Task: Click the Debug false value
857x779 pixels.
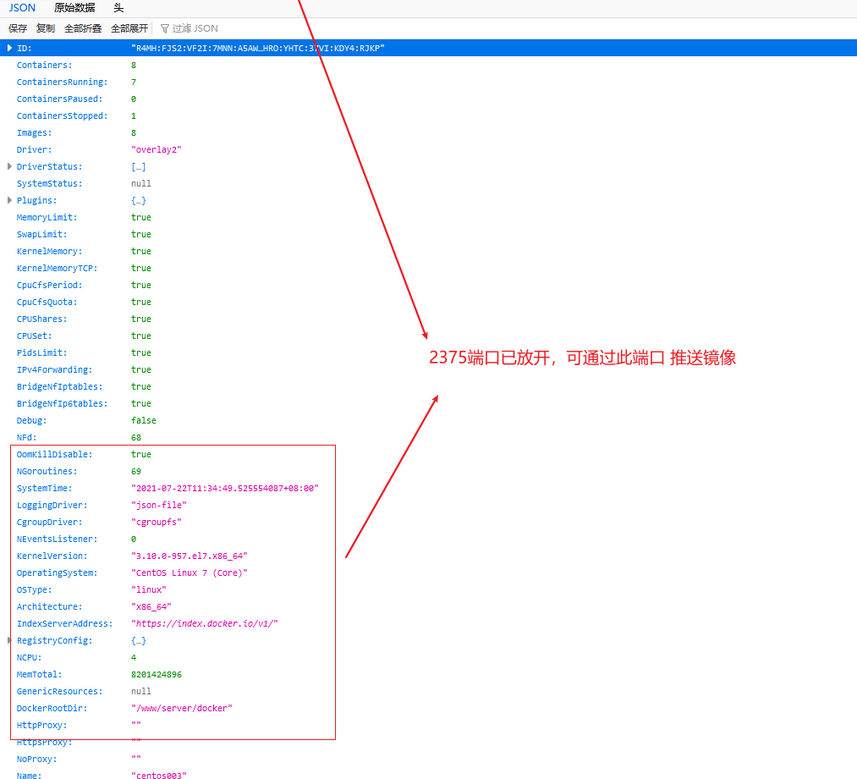Action: [x=144, y=421]
